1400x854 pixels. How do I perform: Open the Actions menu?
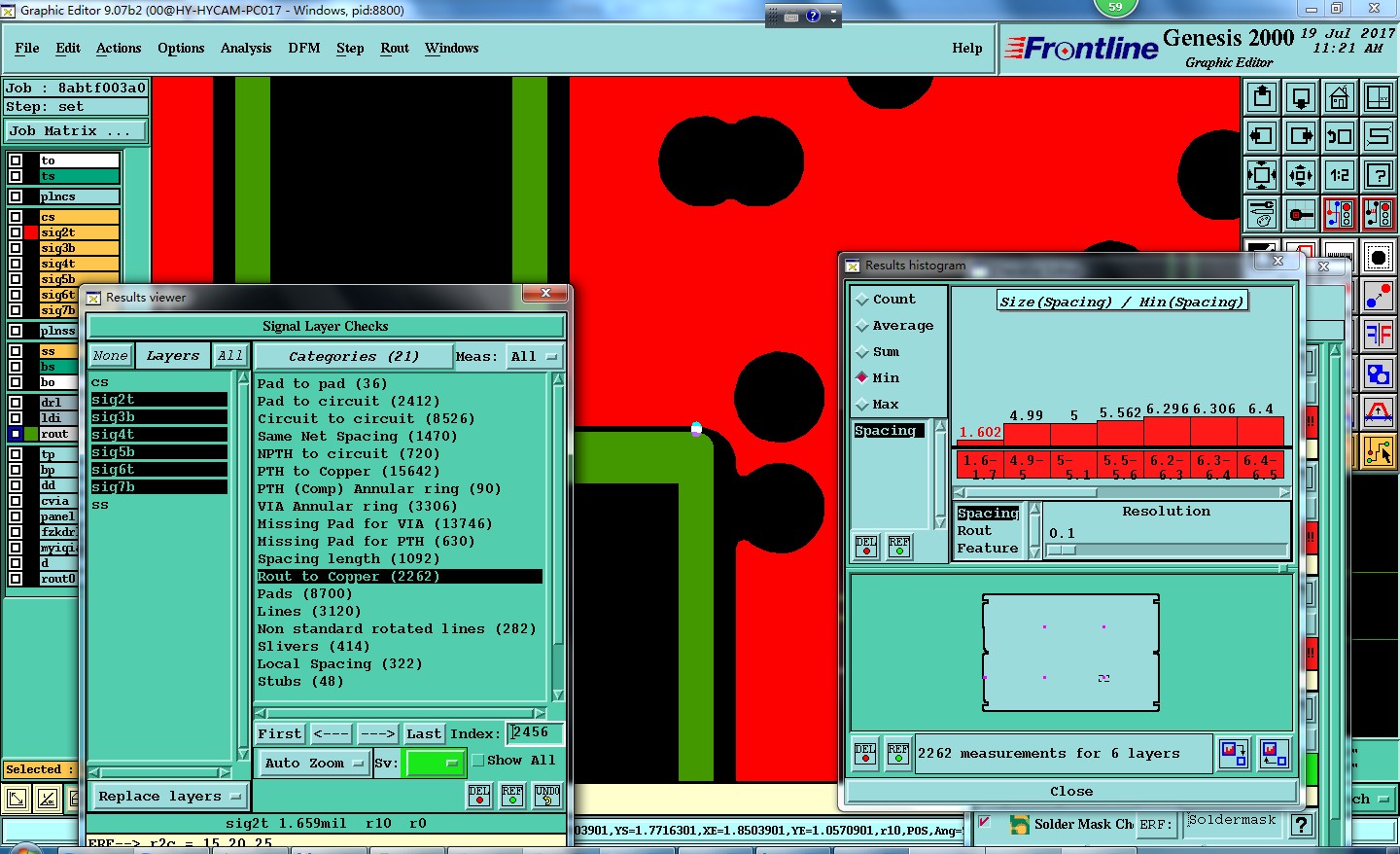point(119,48)
